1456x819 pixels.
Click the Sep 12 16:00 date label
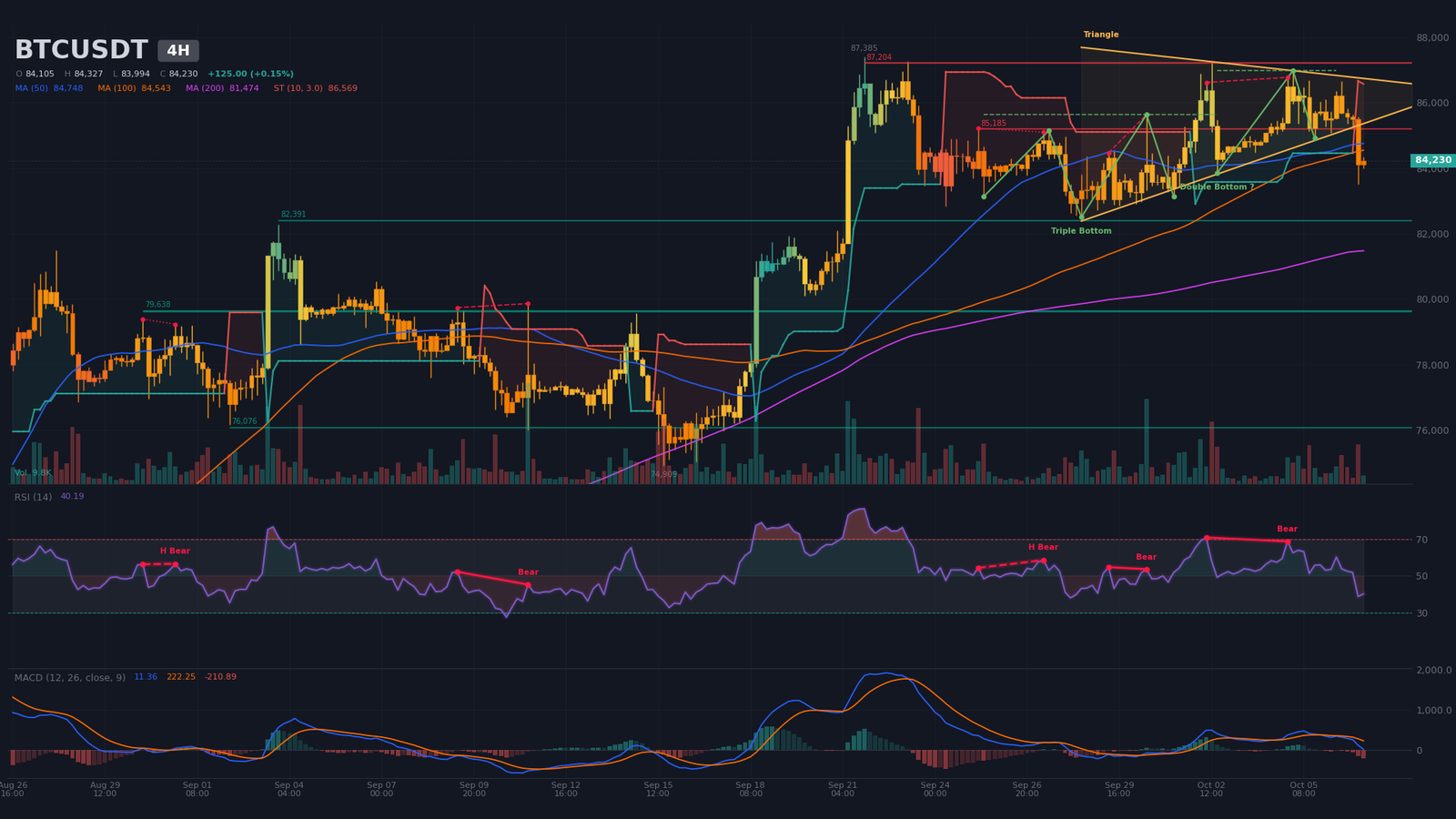click(x=566, y=789)
